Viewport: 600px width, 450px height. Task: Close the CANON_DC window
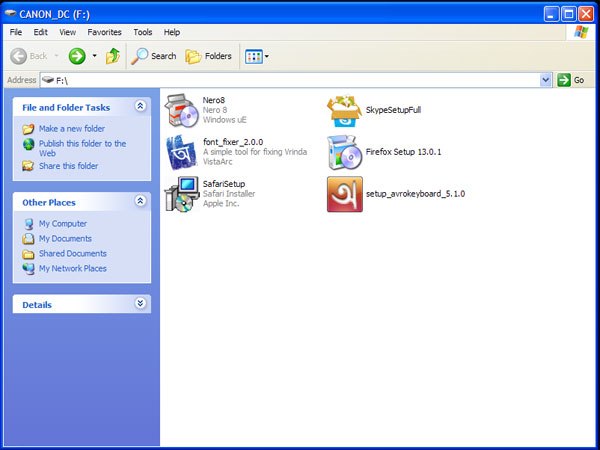pos(586,14)
